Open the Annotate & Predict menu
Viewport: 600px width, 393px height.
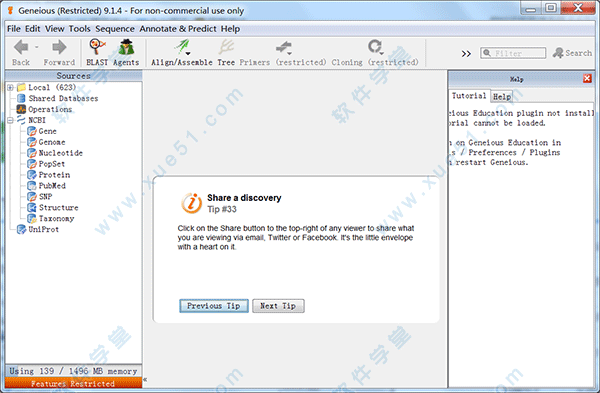(x=178, y=29)
